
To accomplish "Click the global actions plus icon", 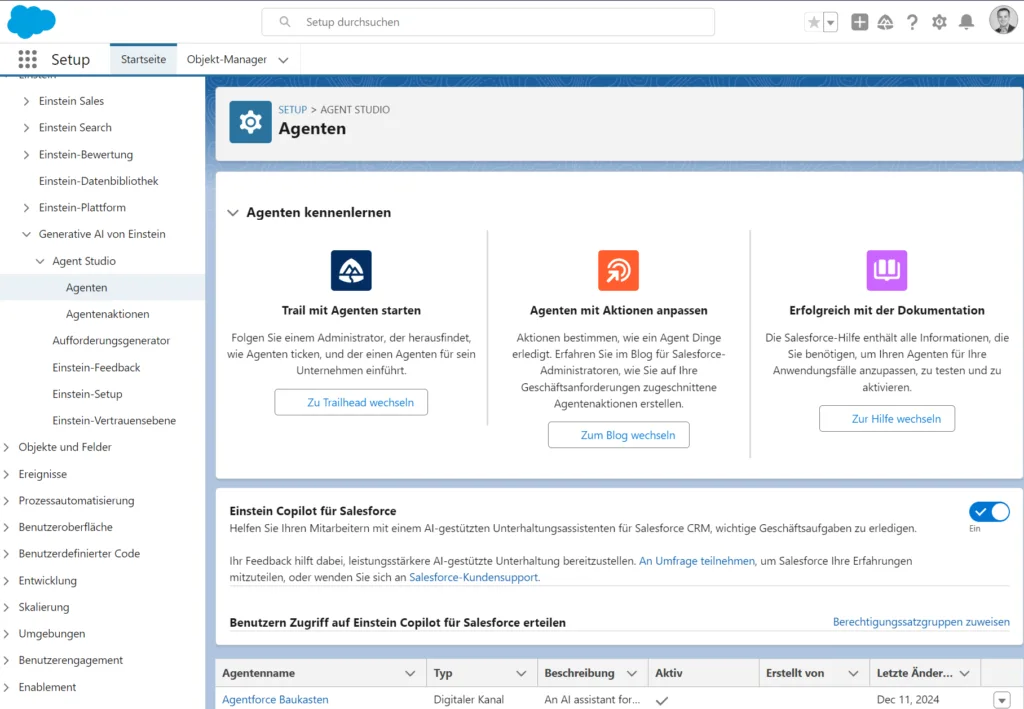I will coord(859,22).
